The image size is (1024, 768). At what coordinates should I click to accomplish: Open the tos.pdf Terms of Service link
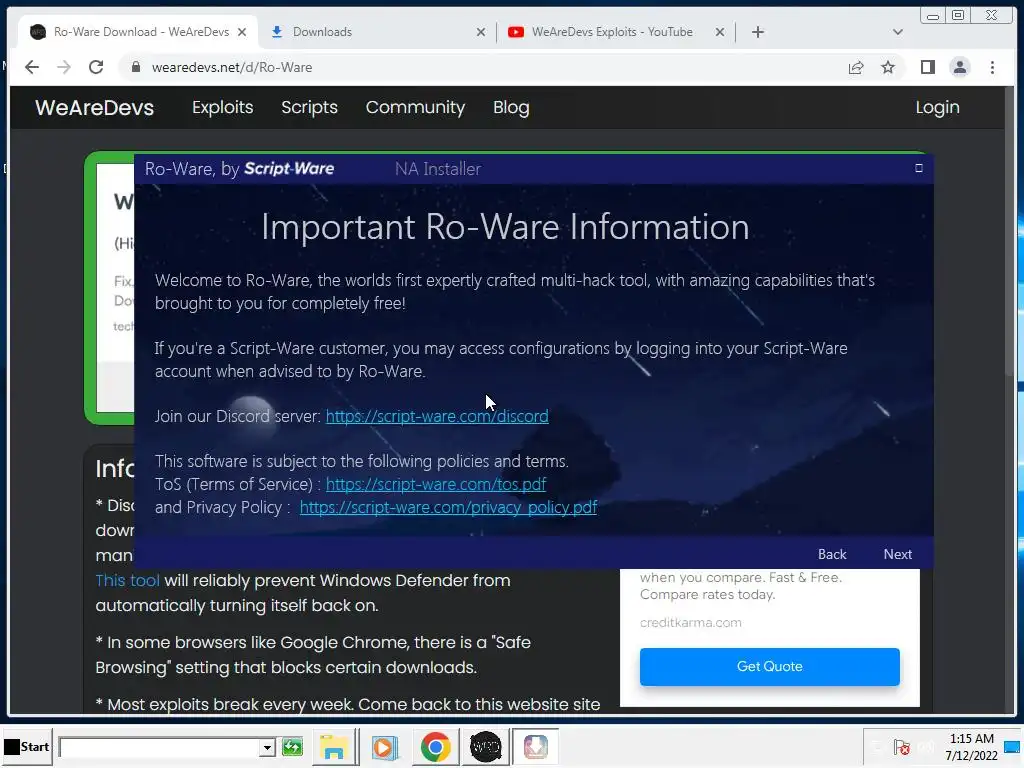[x=436, y=484]
